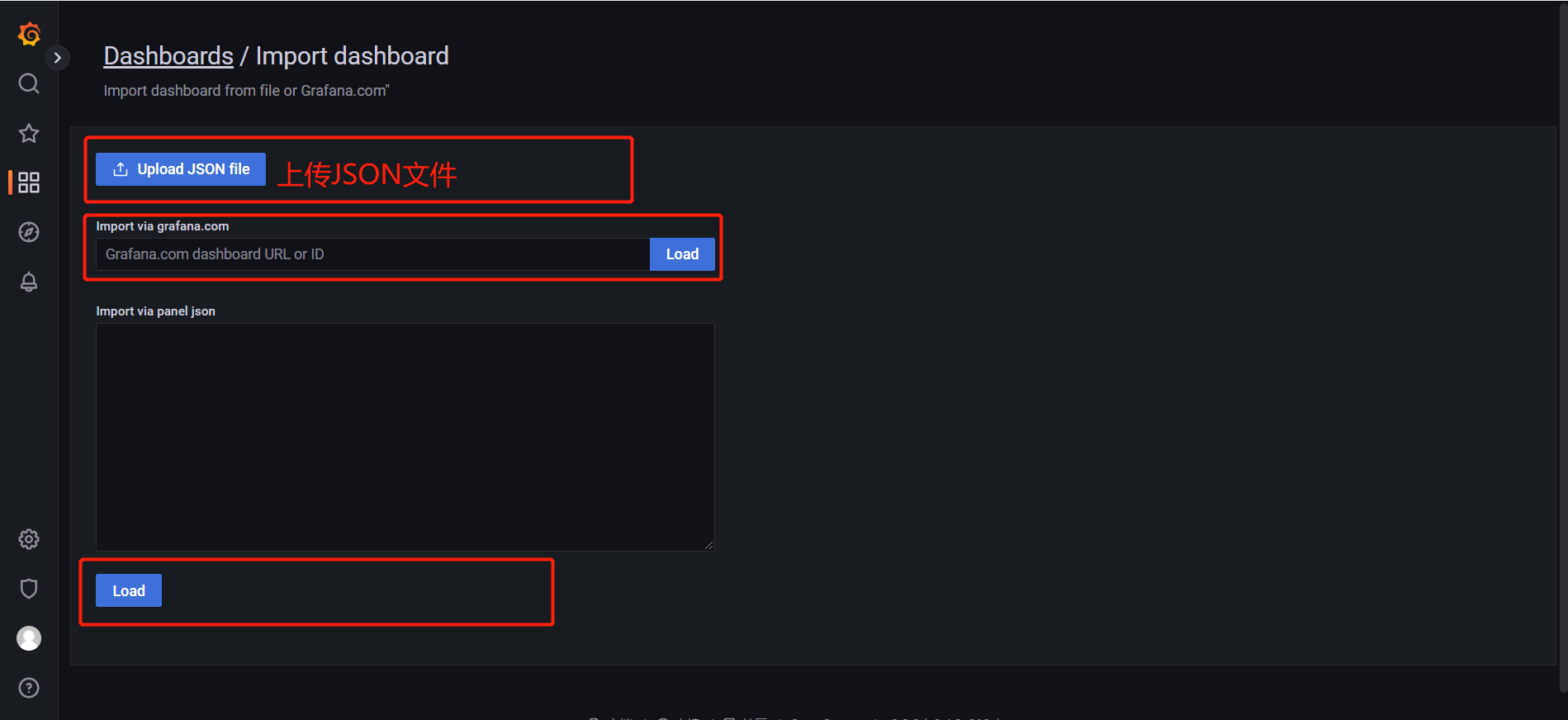Click inside the panel JSON text area

(x=405, y=437)
